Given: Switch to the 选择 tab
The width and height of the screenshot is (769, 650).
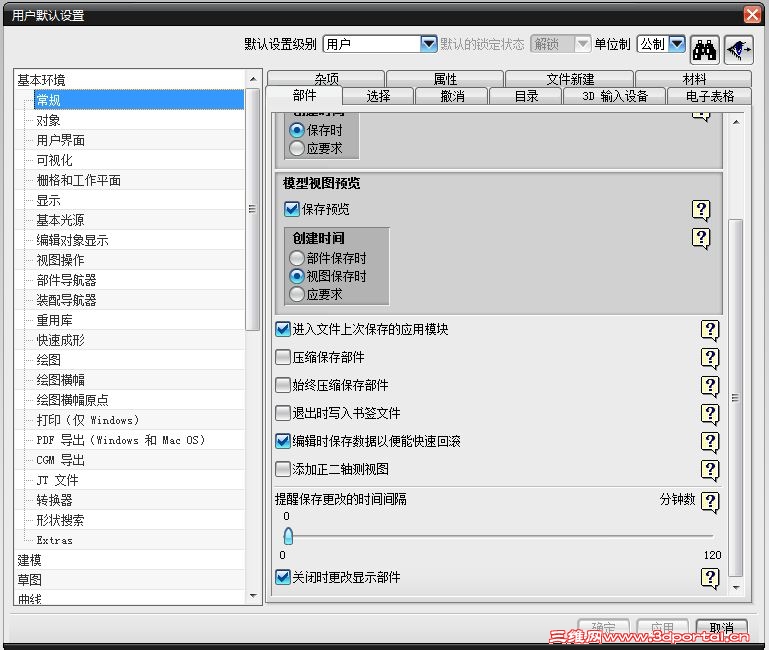Looking at the screenshot, I should pos(378,96).
